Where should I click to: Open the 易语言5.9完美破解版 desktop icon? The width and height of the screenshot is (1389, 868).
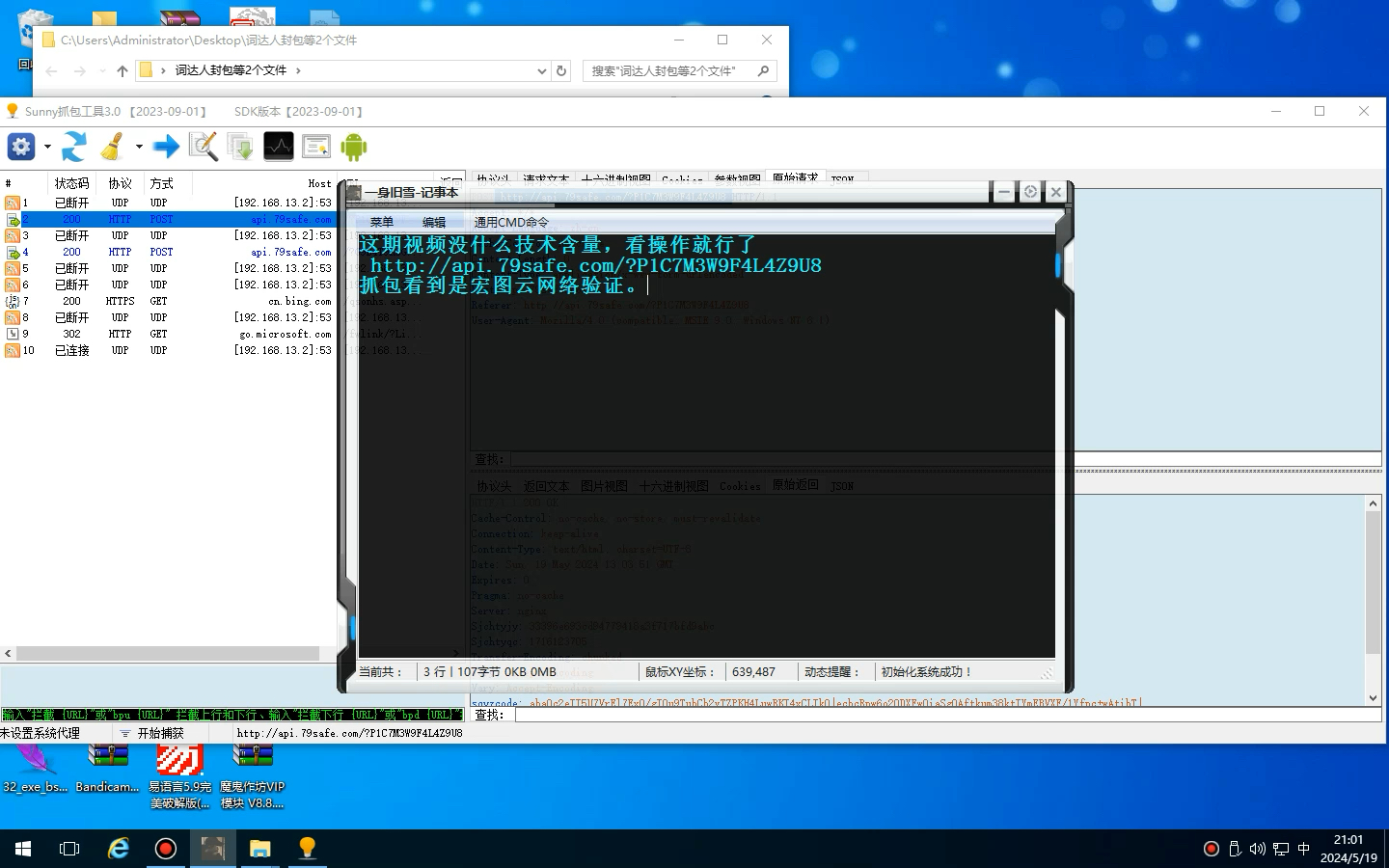click(179, 776)
